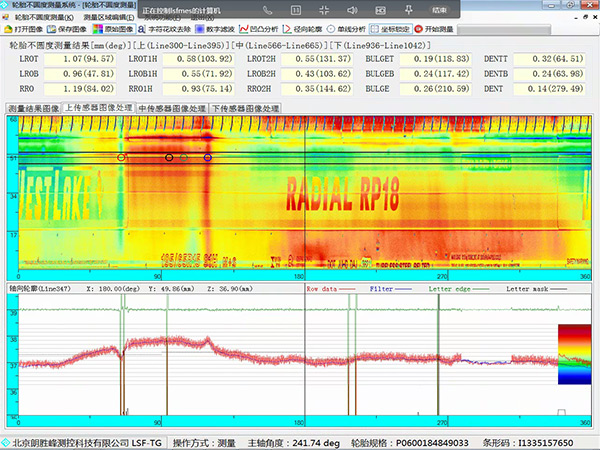Switch to the 中传感器图像处理 tab
The height and width of the screenshot is (450, 600).
tap(172, 109)
